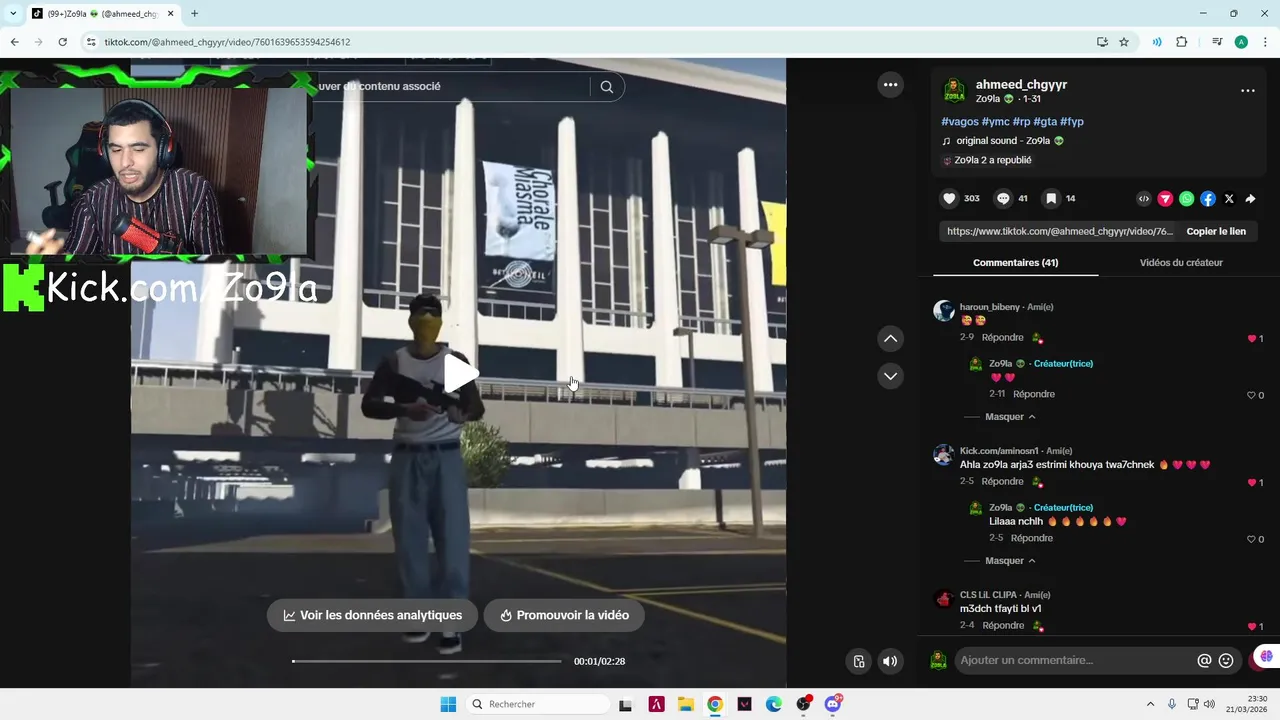Open Chrome tab search dropdown
1280x720 pixels.
pyautogui.click(x=13, y=14)
